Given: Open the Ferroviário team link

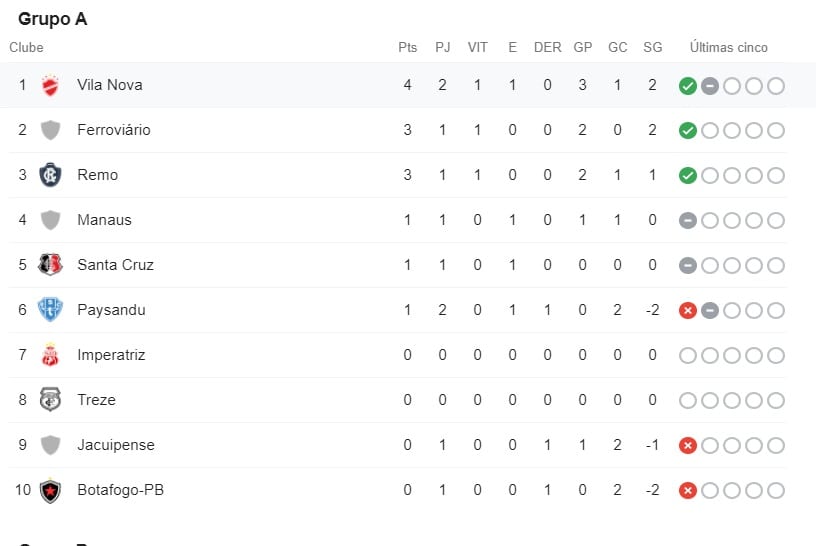Looking at the screenshot, I should coord(113,130).
